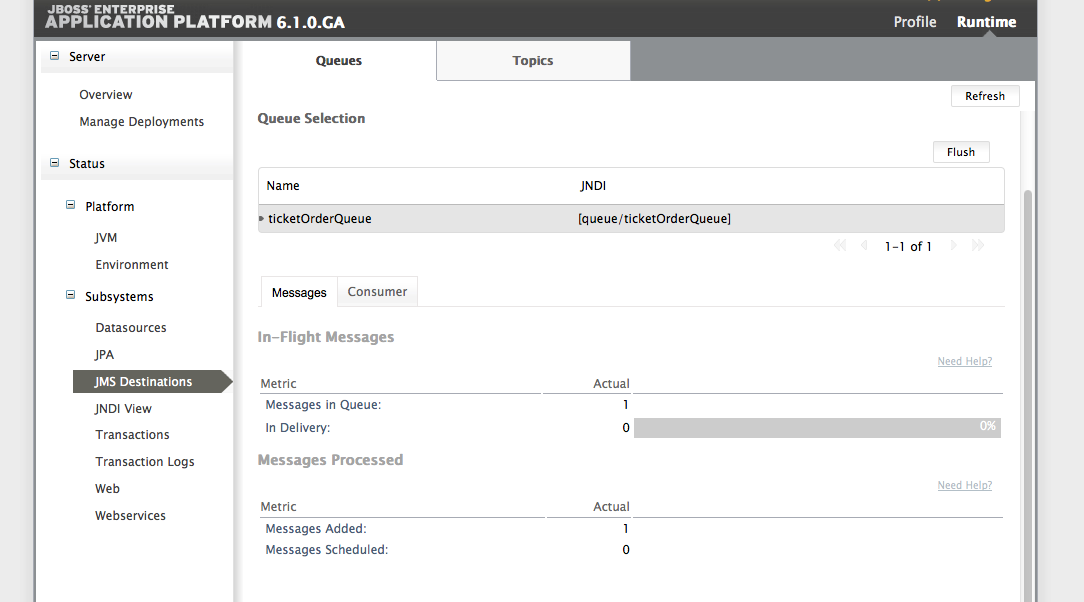Image resolution: width=1084 pixels, height=602 pixels.
Task: Open Need Help for In-Flight Messages
Action: pyautogui.click(x=963, y=361)
